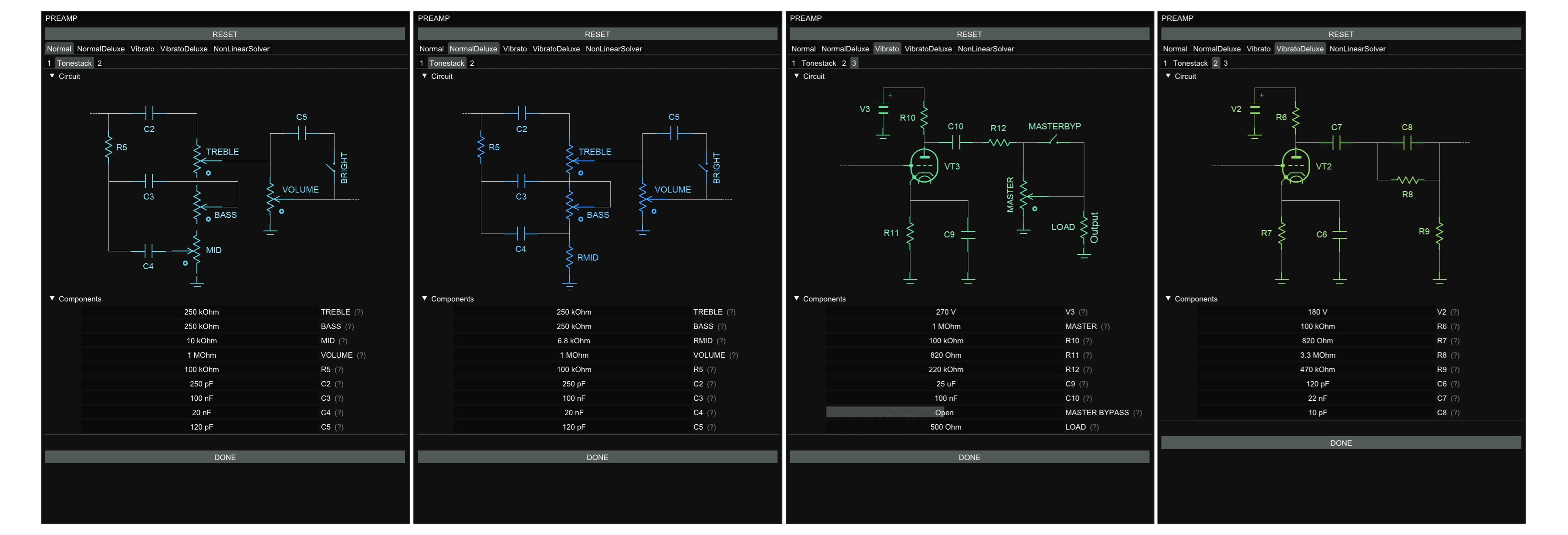Click DONE in the VibratoDeluxe panel

tap(1341, 443)
